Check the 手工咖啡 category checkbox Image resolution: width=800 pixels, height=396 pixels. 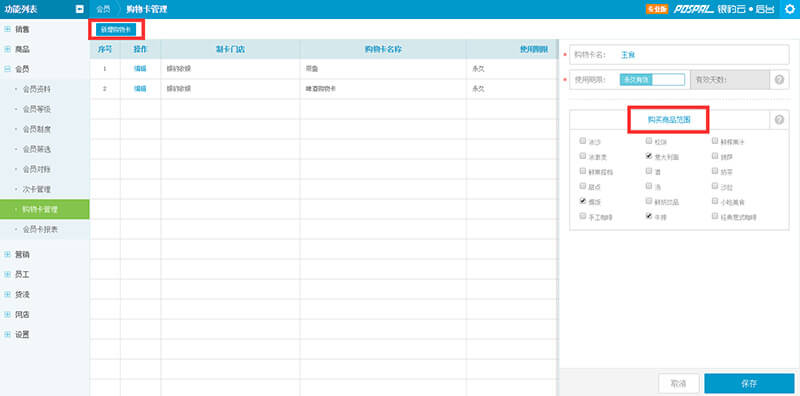583,216
